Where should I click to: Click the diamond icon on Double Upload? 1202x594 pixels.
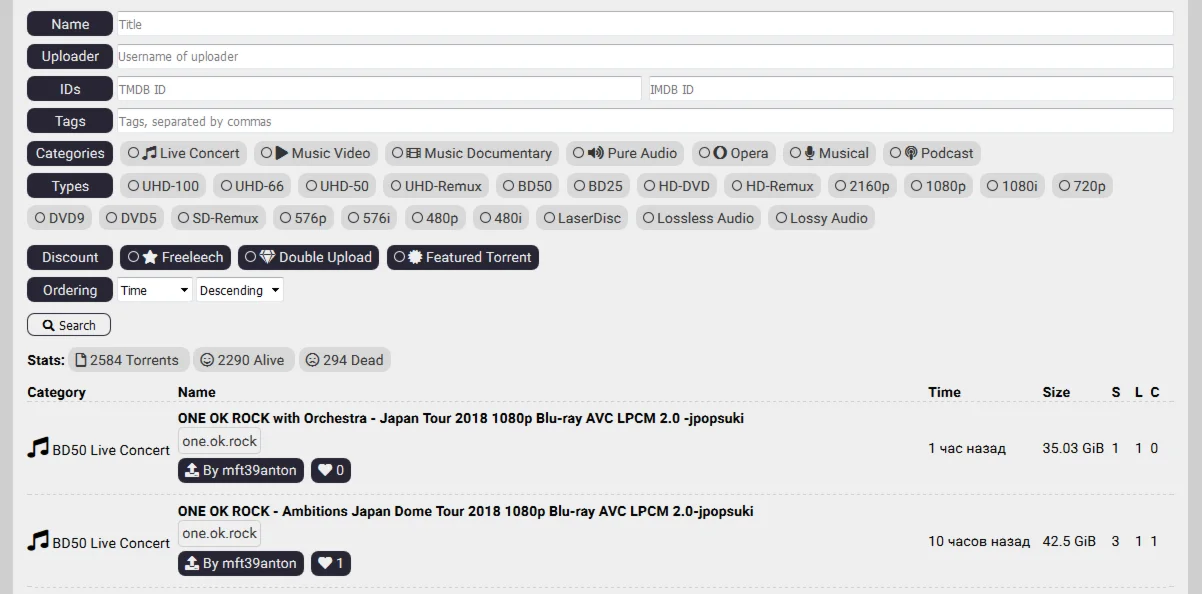pyautogui.click(x=267, y=257)
